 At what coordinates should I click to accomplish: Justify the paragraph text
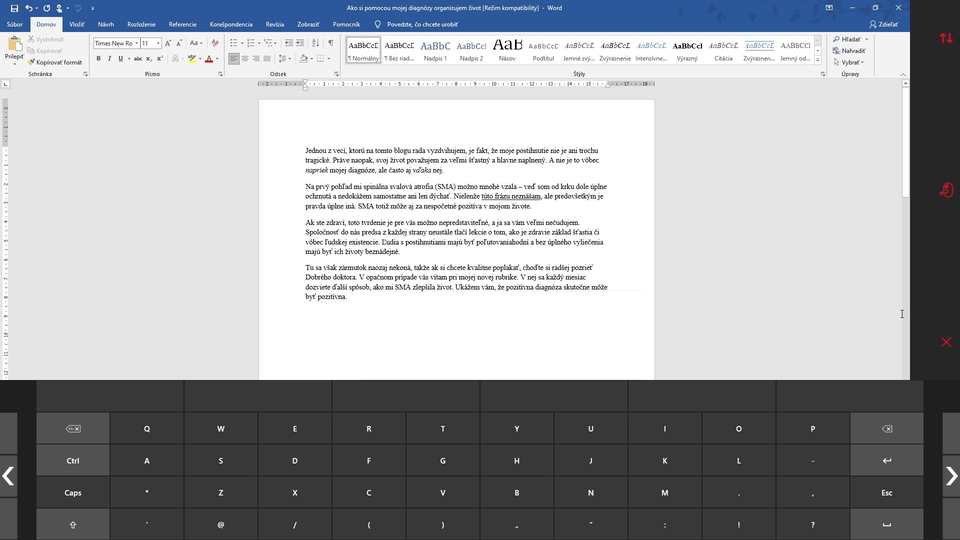point(267,59)
